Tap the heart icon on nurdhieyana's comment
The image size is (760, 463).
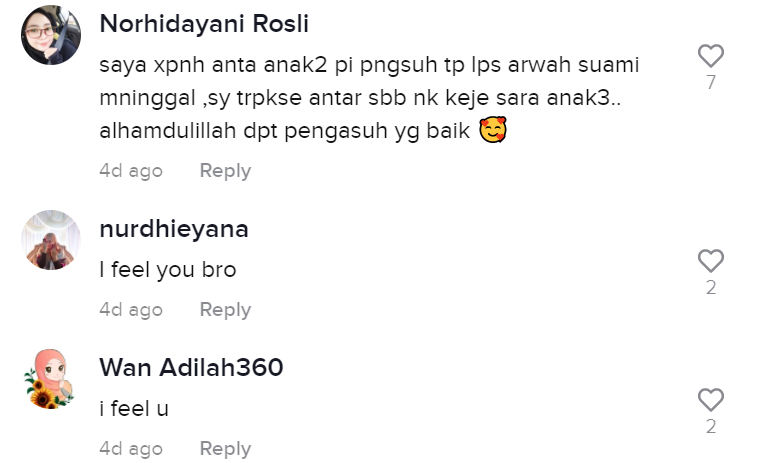click(x=711, y=261)
